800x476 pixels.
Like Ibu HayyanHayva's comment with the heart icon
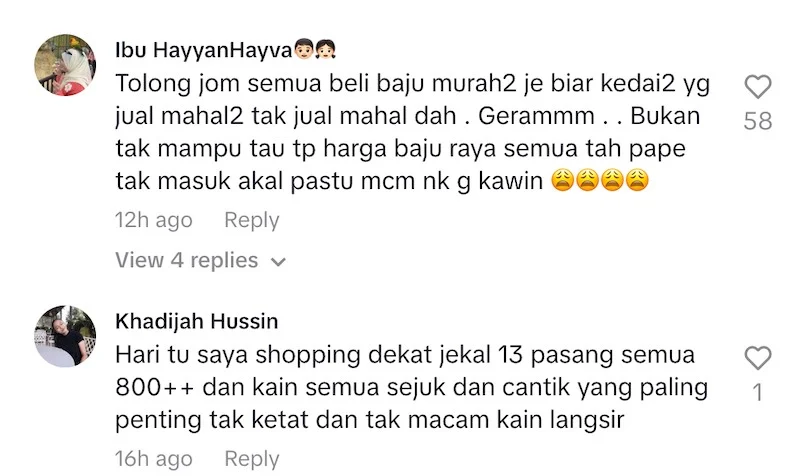pyautogui.click(x=758, y=86)
